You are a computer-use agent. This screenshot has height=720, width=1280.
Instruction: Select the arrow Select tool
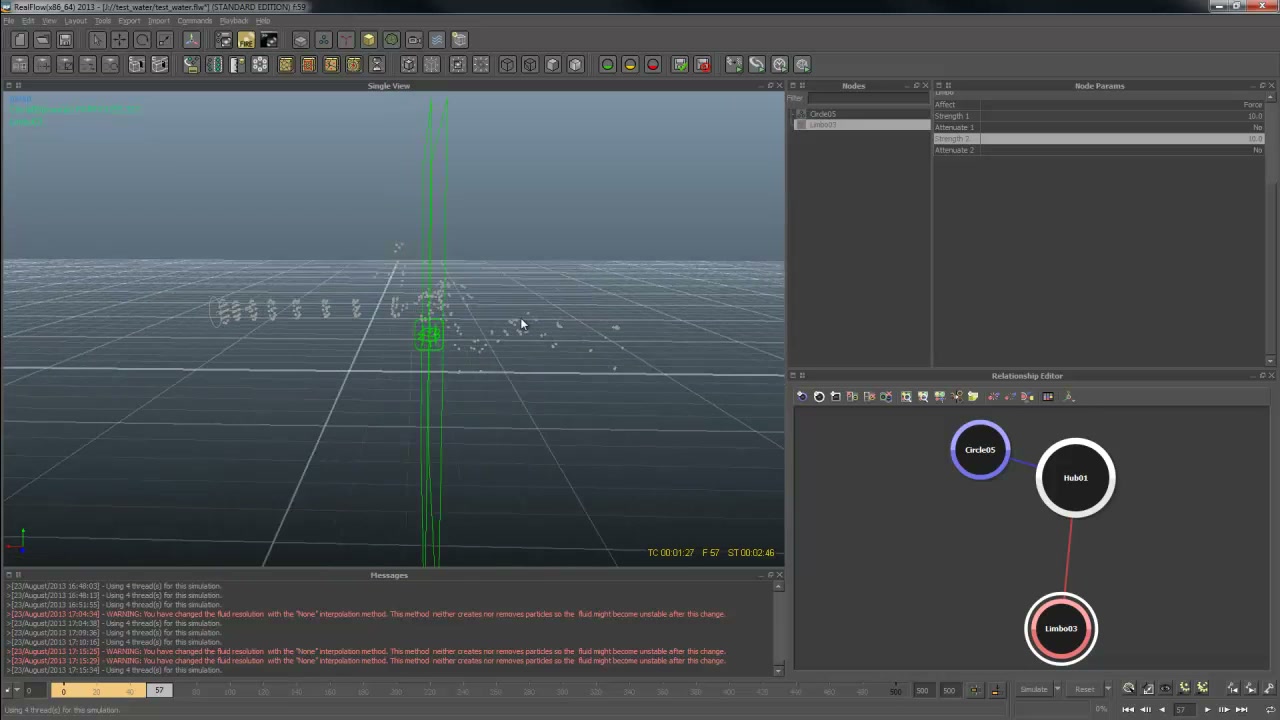pyautogui.click(x=97, y=40)
